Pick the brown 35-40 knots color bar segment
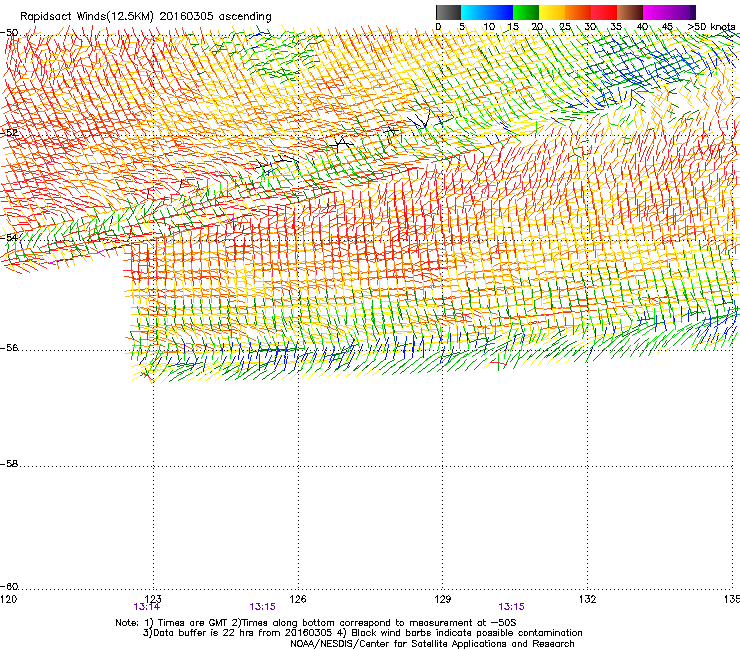This screenshot has height=650, width=740. [630, 12]
